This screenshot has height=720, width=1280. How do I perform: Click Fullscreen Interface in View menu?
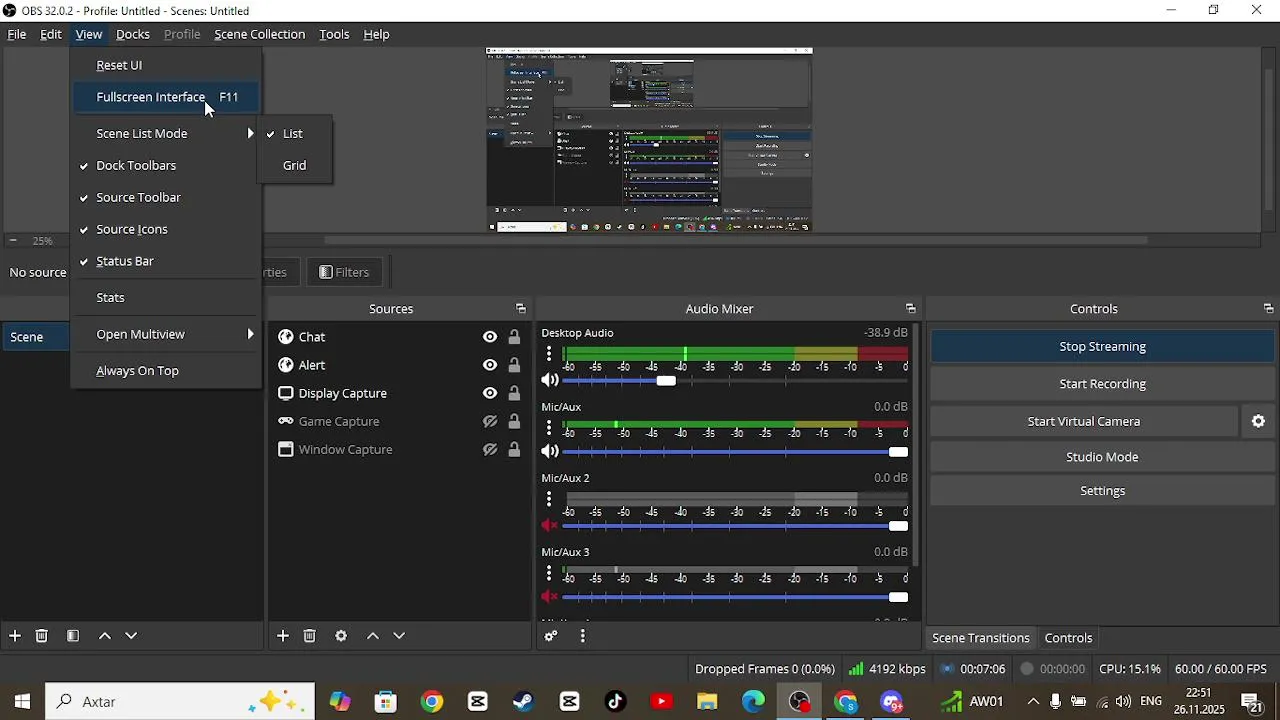coord(166,97)
